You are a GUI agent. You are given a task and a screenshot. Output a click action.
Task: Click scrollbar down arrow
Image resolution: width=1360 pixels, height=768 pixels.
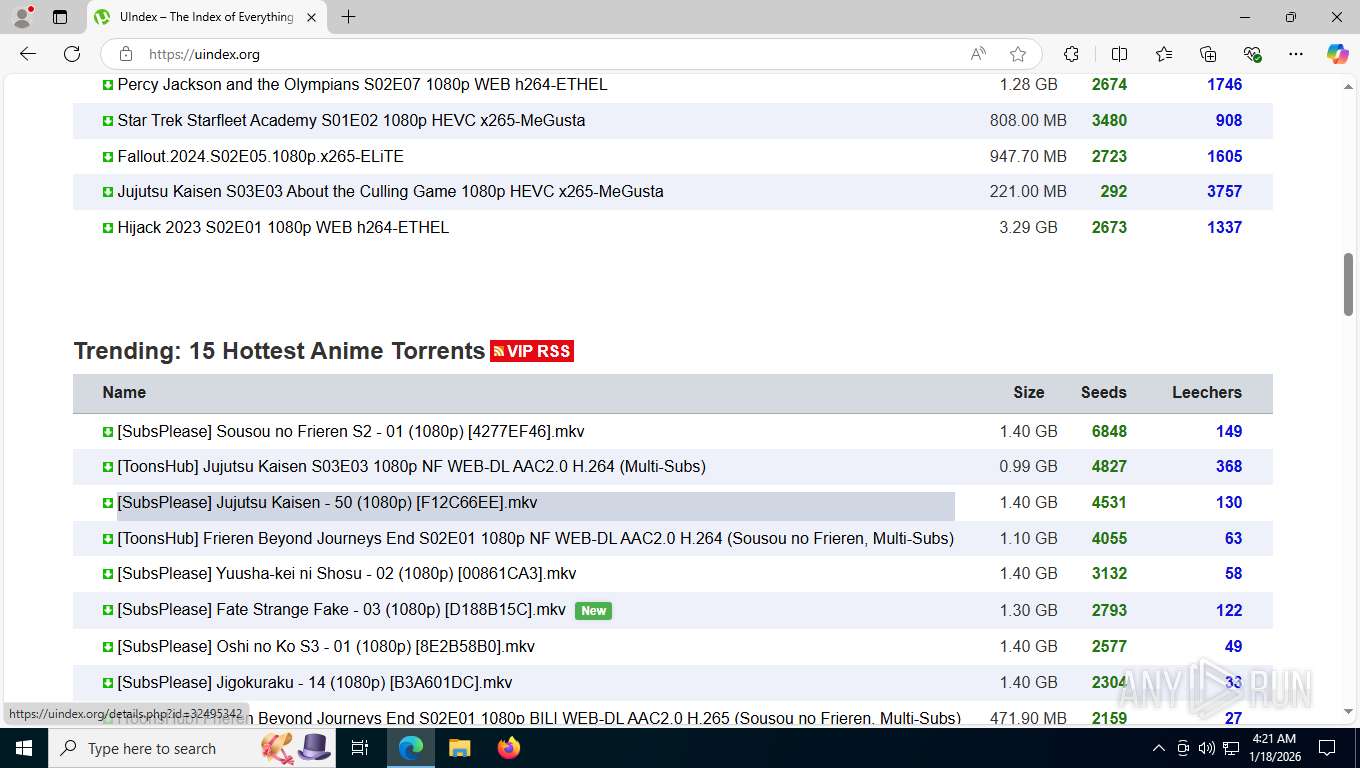click(x=1348, y=712)
